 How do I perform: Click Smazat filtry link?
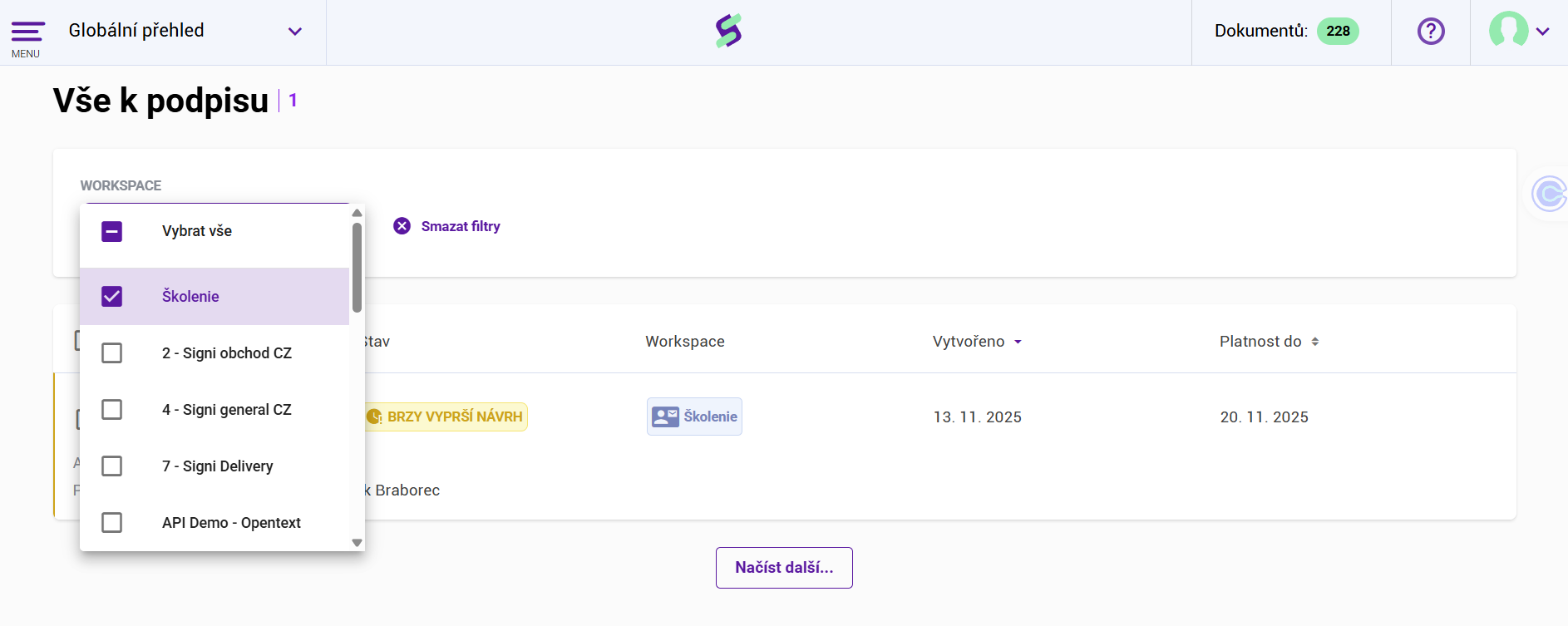click(461, 226)
